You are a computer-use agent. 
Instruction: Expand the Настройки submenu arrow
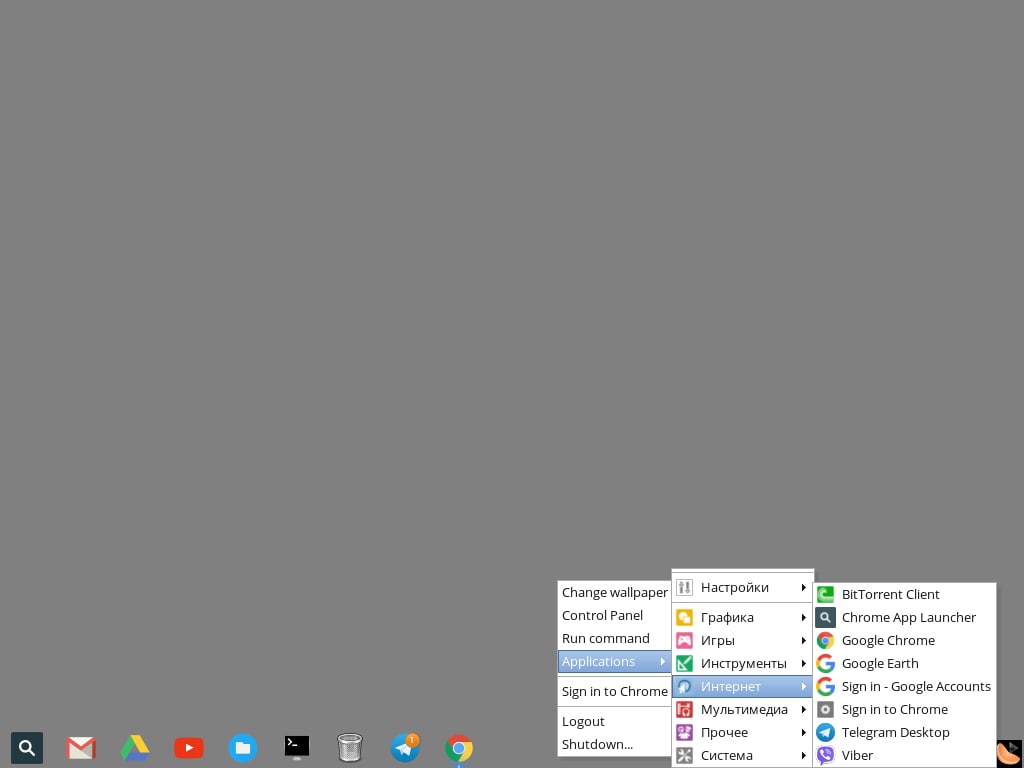point(803,588)
